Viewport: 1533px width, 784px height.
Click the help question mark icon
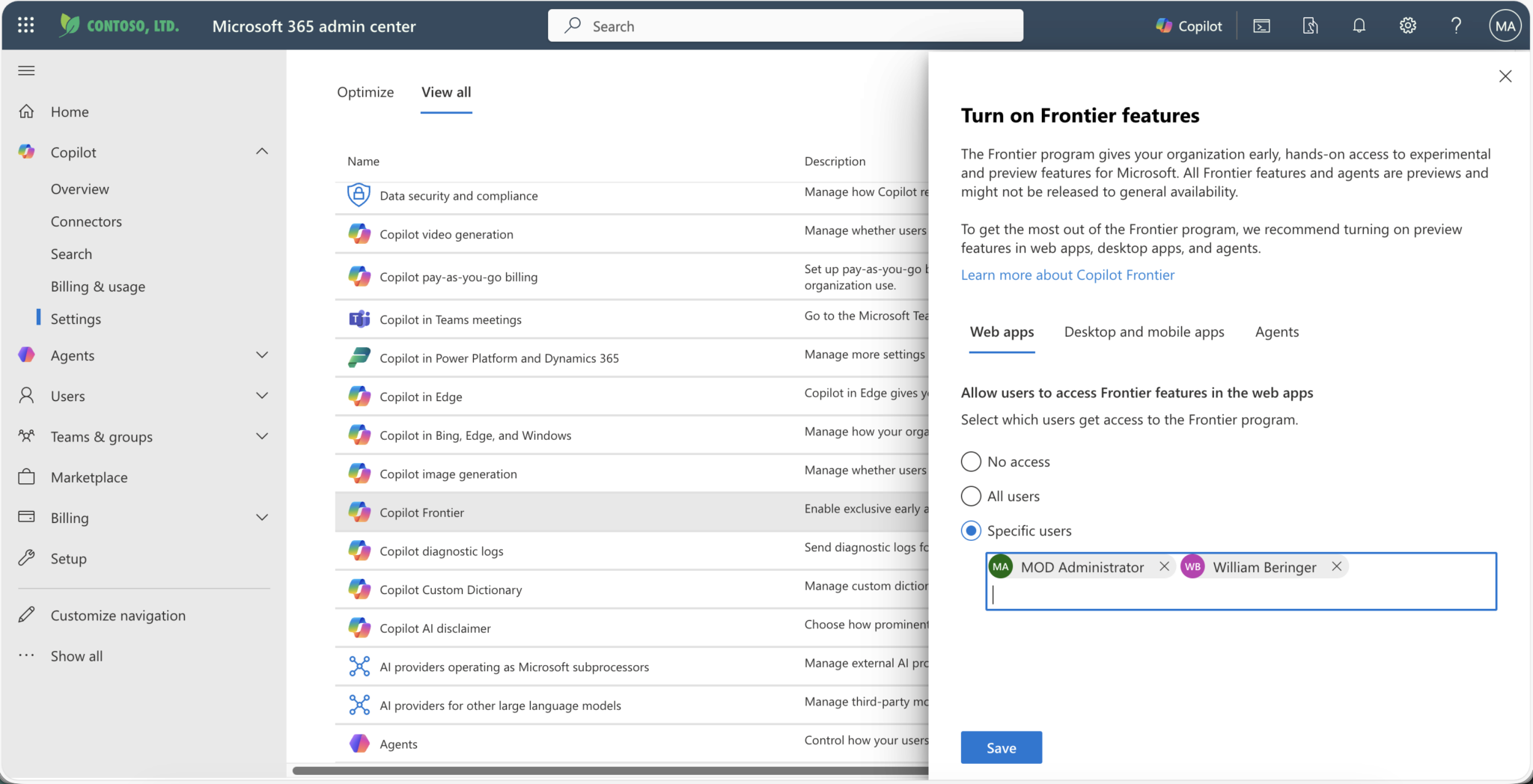[1456, 25]
